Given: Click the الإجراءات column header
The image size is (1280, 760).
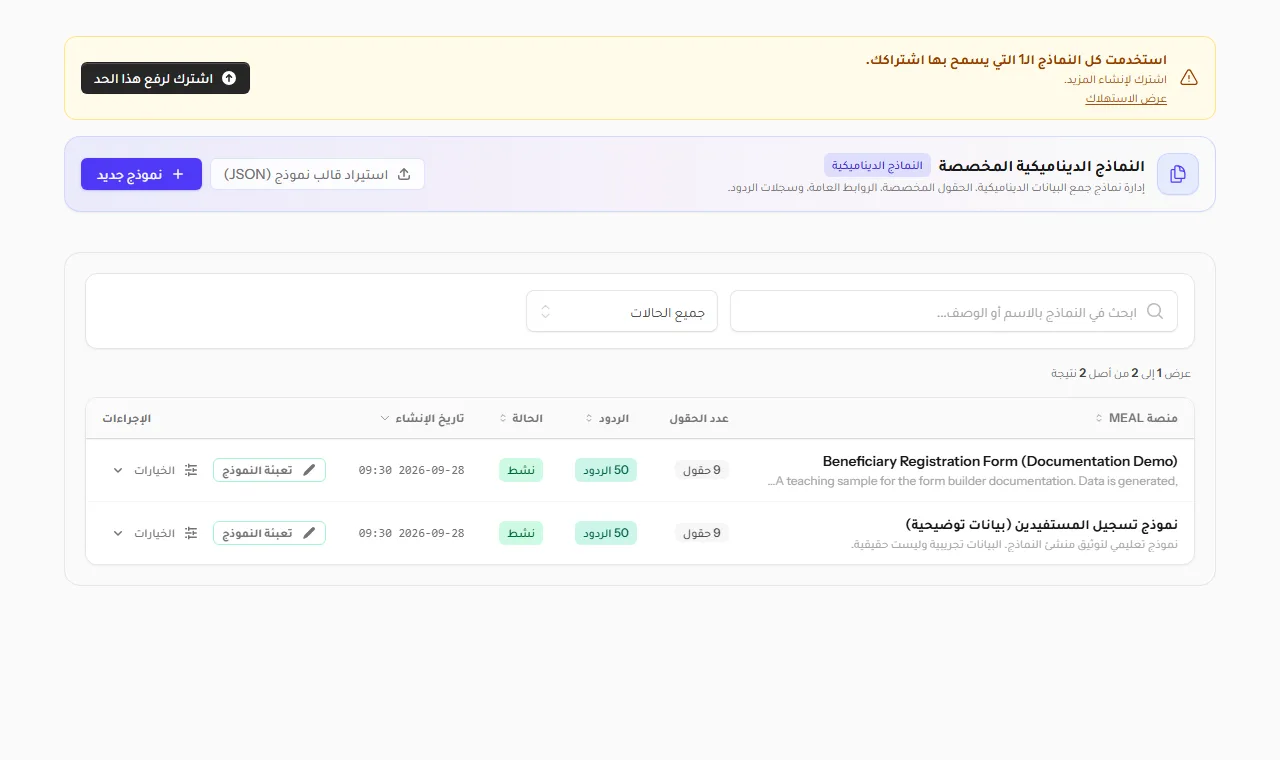Looking at the screenshot, I should coord(126,418).
